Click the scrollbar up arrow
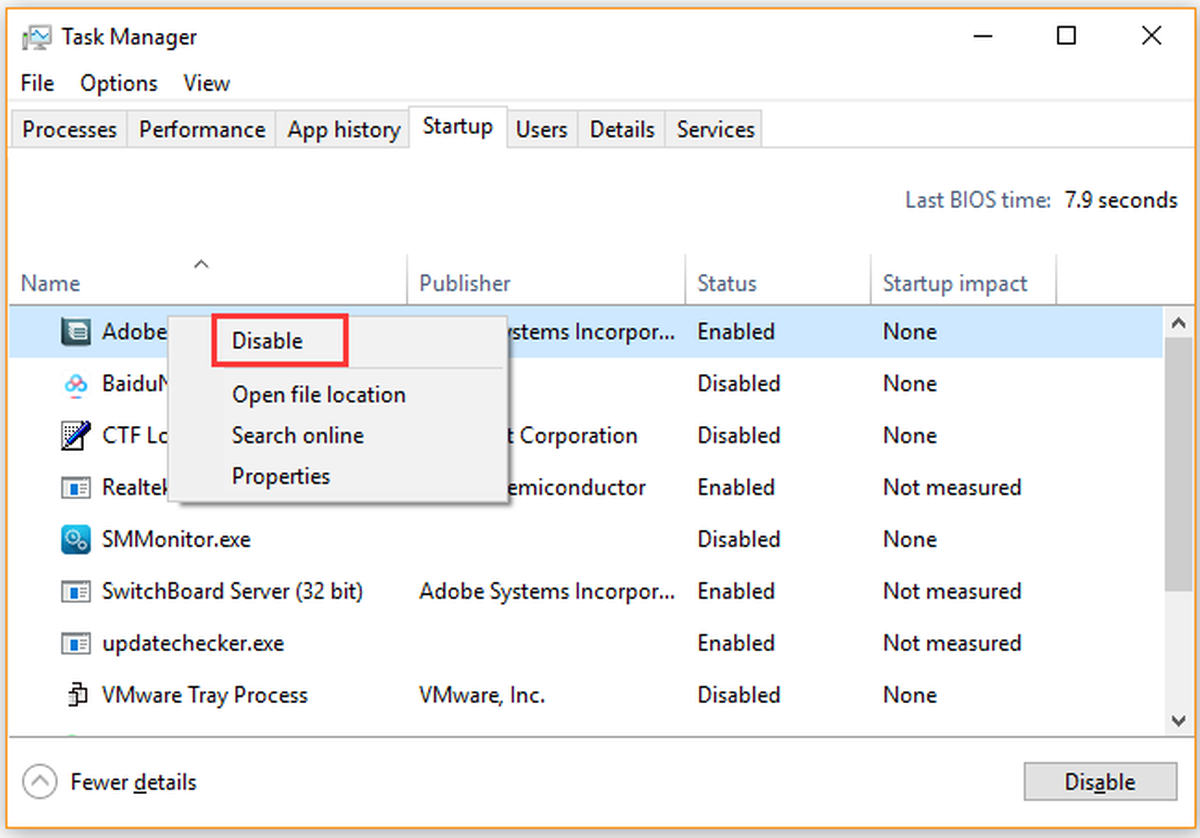This screenshot has height=838, width=1200. (1177, 323)
